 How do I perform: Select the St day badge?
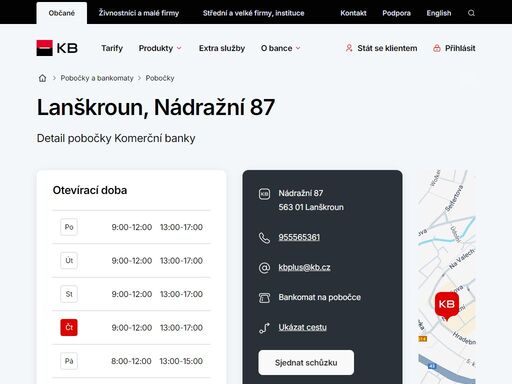point(69,294)
